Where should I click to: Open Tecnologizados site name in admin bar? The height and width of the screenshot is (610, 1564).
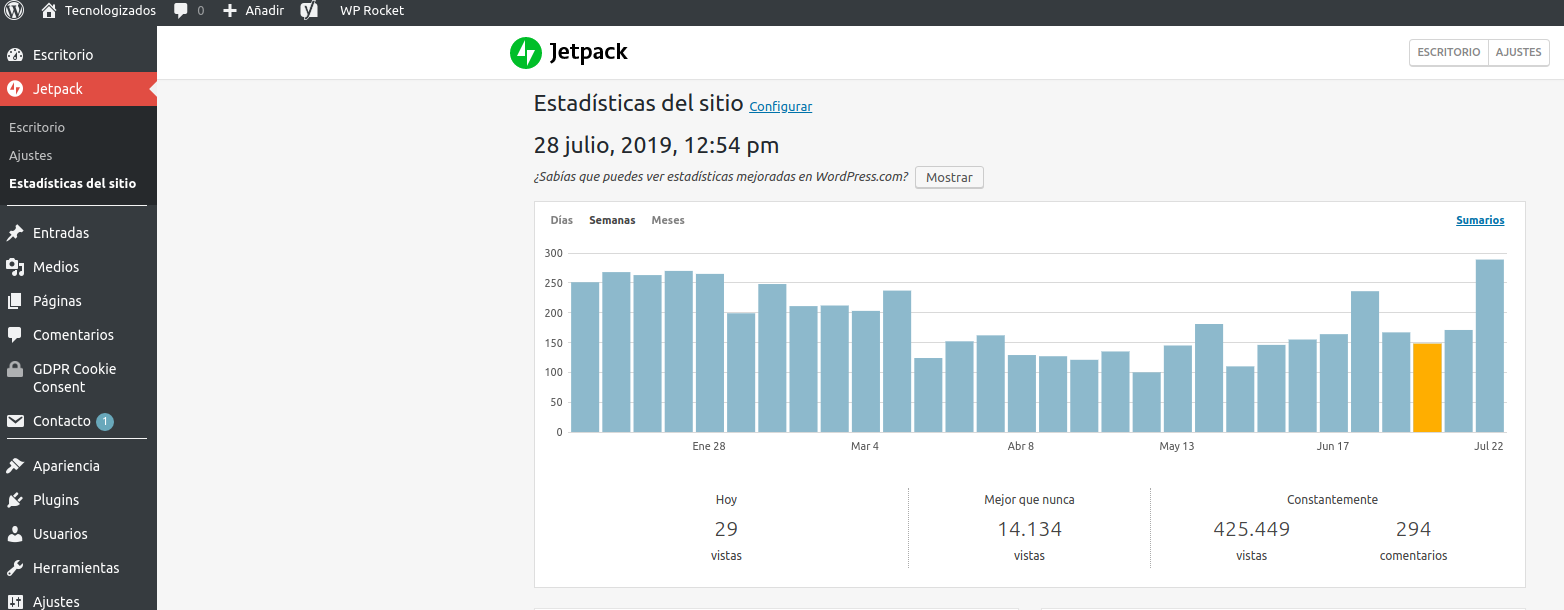[x=110, y=11]
